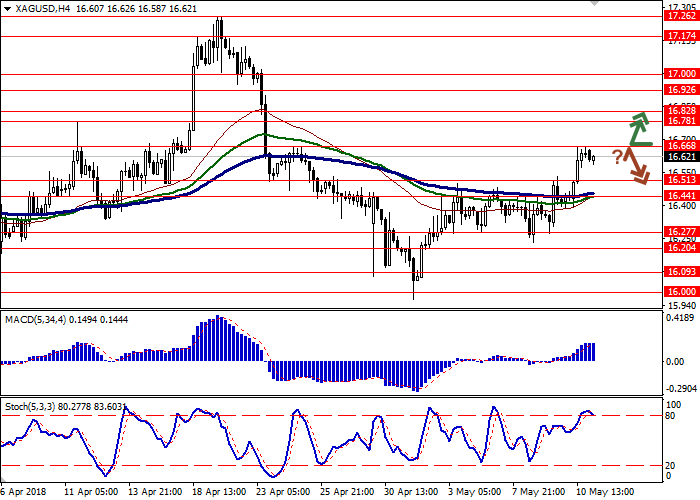
Task: Click the green upward forecast arrow
Action: [638, 128]
